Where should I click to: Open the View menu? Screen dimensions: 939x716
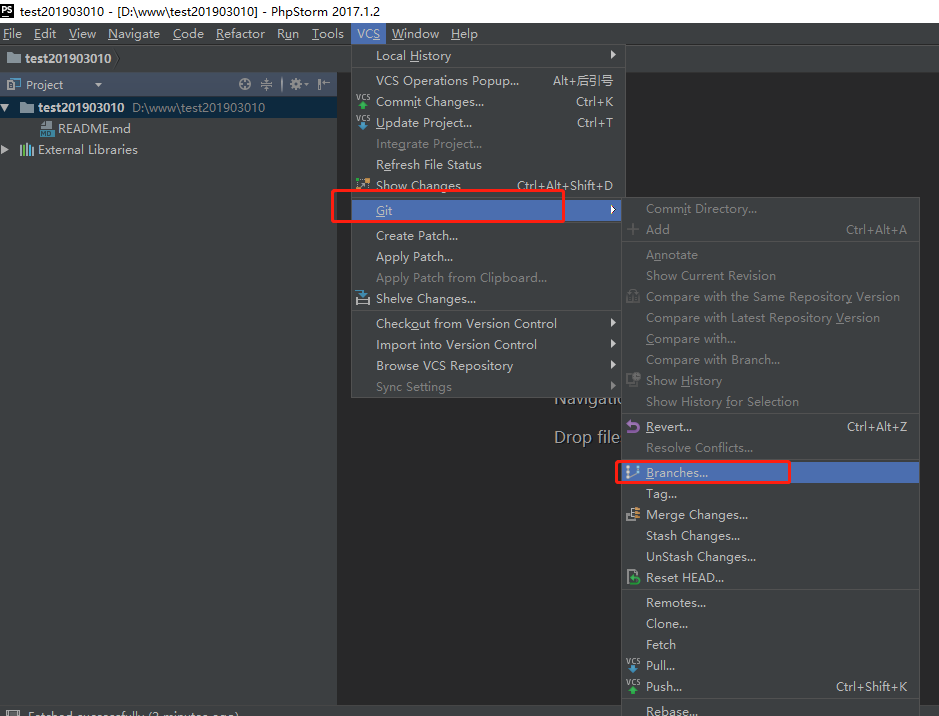(82, 34)
